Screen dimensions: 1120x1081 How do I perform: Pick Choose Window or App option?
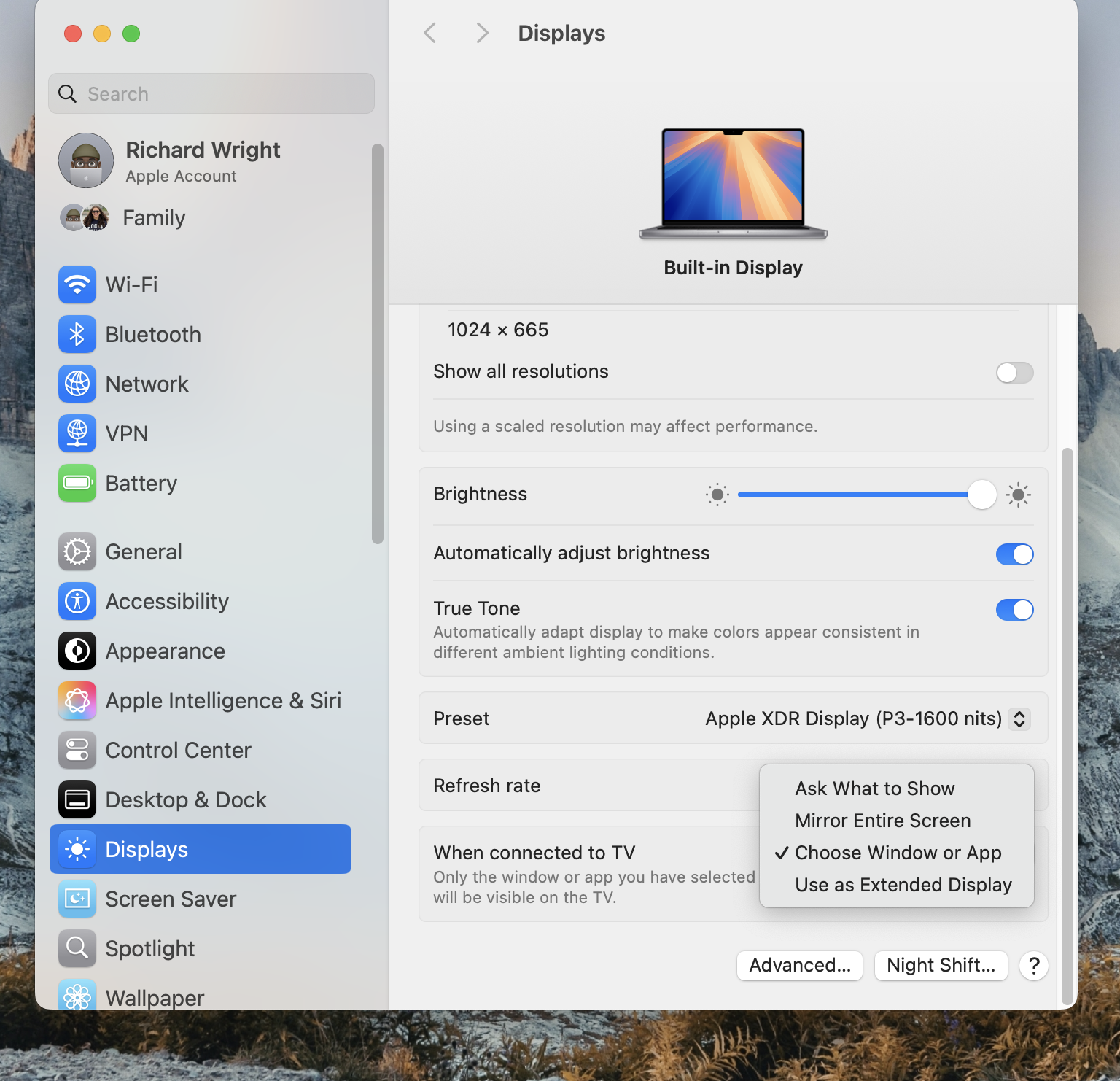tap(898, 853)
